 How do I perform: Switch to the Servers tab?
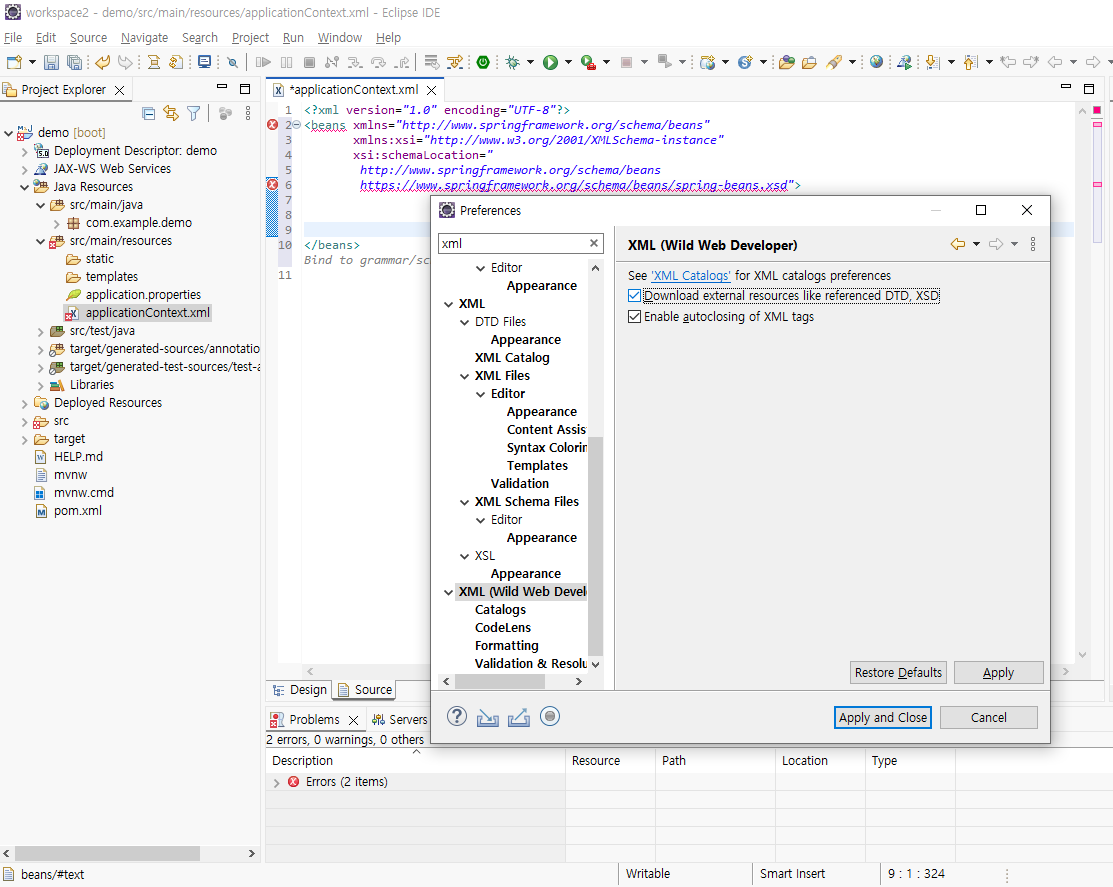click(x=400, y=720)
